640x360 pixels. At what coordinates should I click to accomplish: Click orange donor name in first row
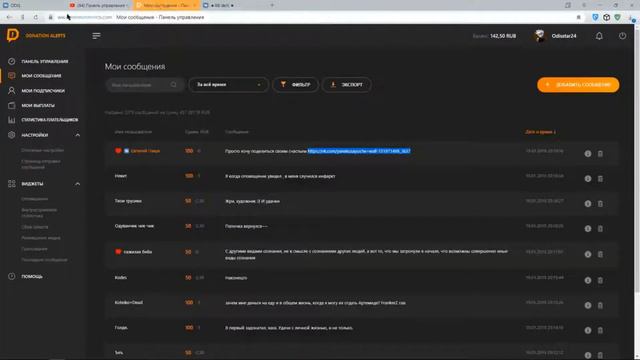[x=145, y=151]
